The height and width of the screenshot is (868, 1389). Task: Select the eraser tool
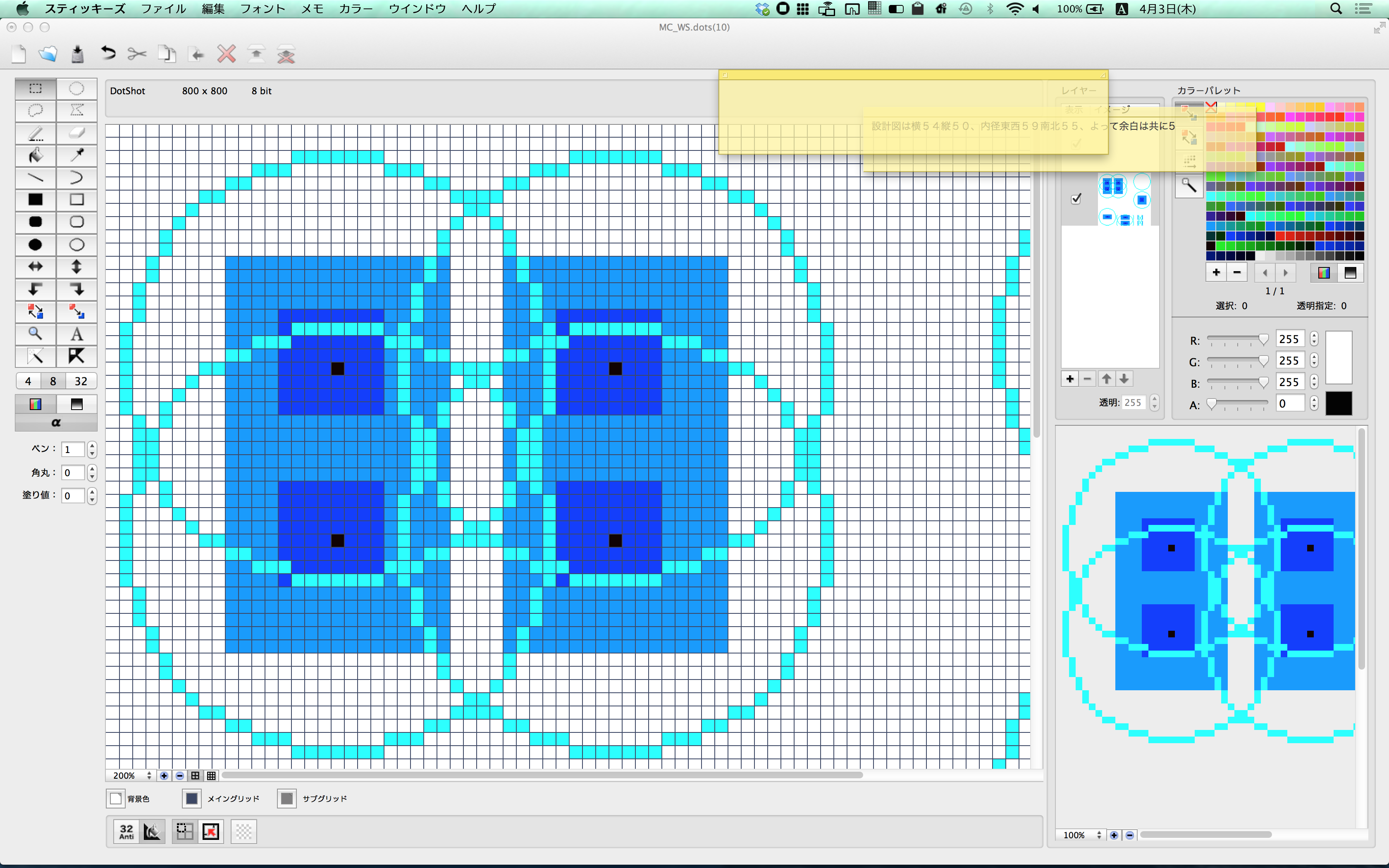76,133
